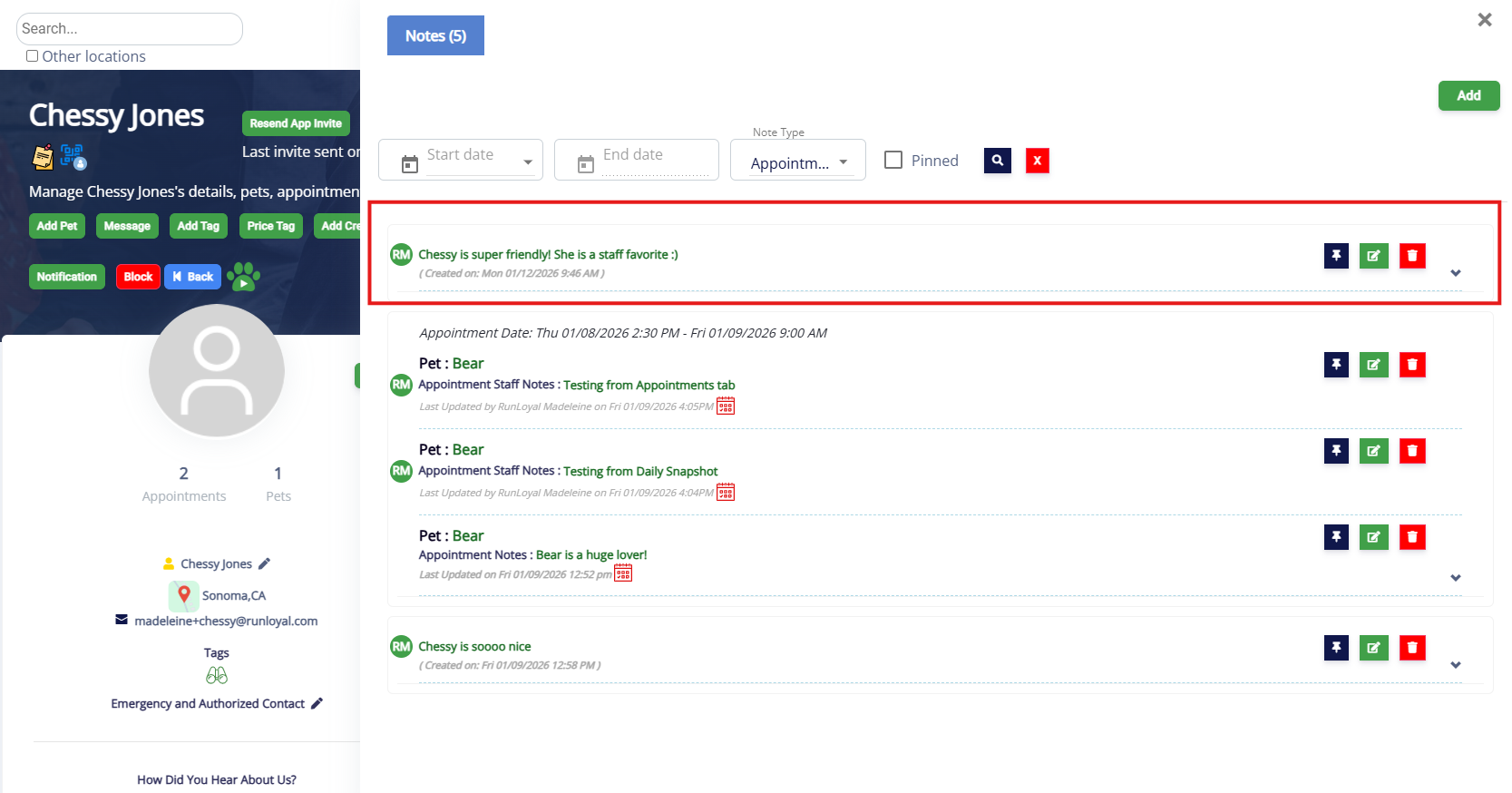This screenshot has height=793, width=1512.
Task: Close the notes panel with X
Action: [x=1485, y=20]
